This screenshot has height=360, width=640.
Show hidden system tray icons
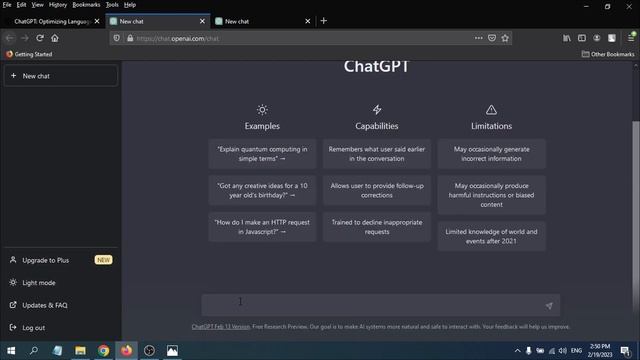click(x=518, y=351)
